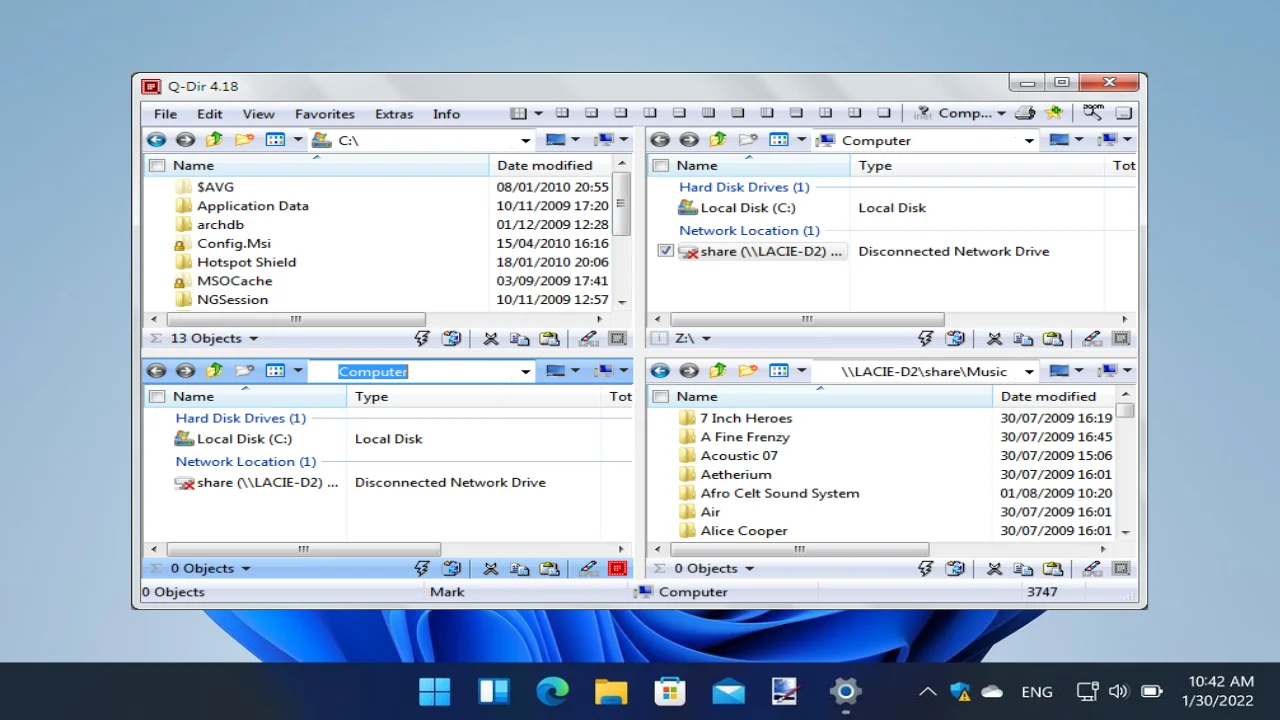Click Network Location (1) group in lower-left pane
This screenshot has height=720, width=1280.
(246, 461)
